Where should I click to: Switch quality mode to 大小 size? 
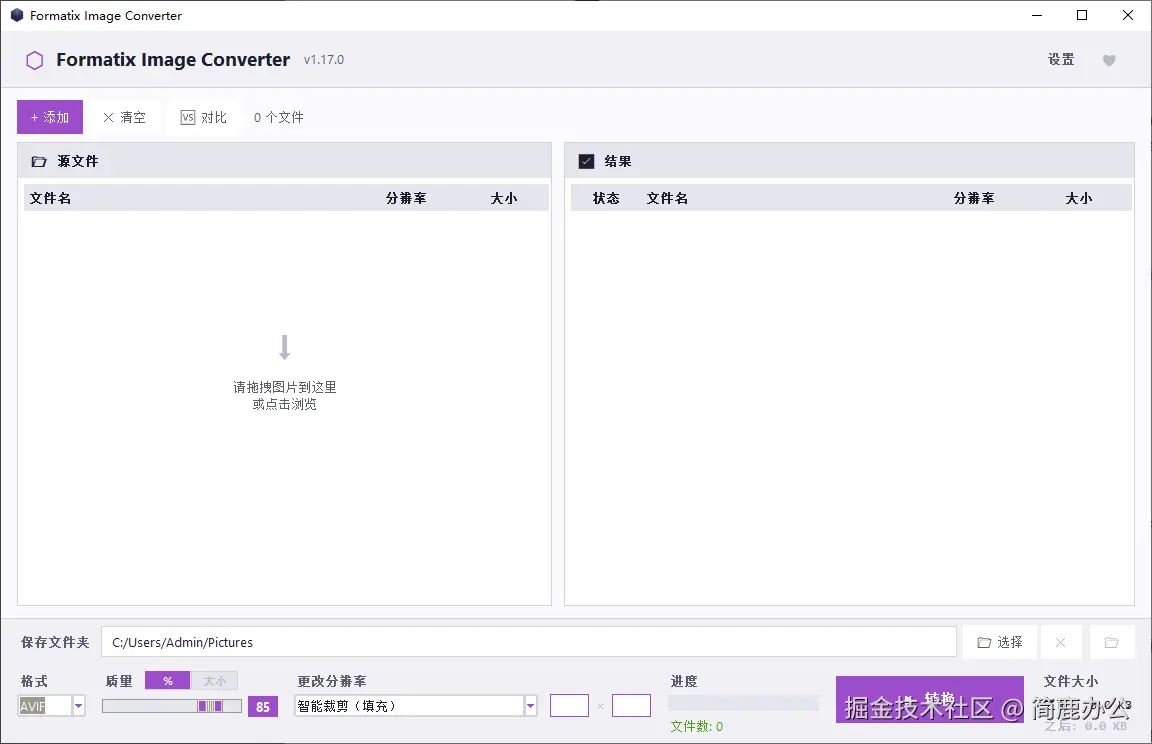tap(215, 681)
